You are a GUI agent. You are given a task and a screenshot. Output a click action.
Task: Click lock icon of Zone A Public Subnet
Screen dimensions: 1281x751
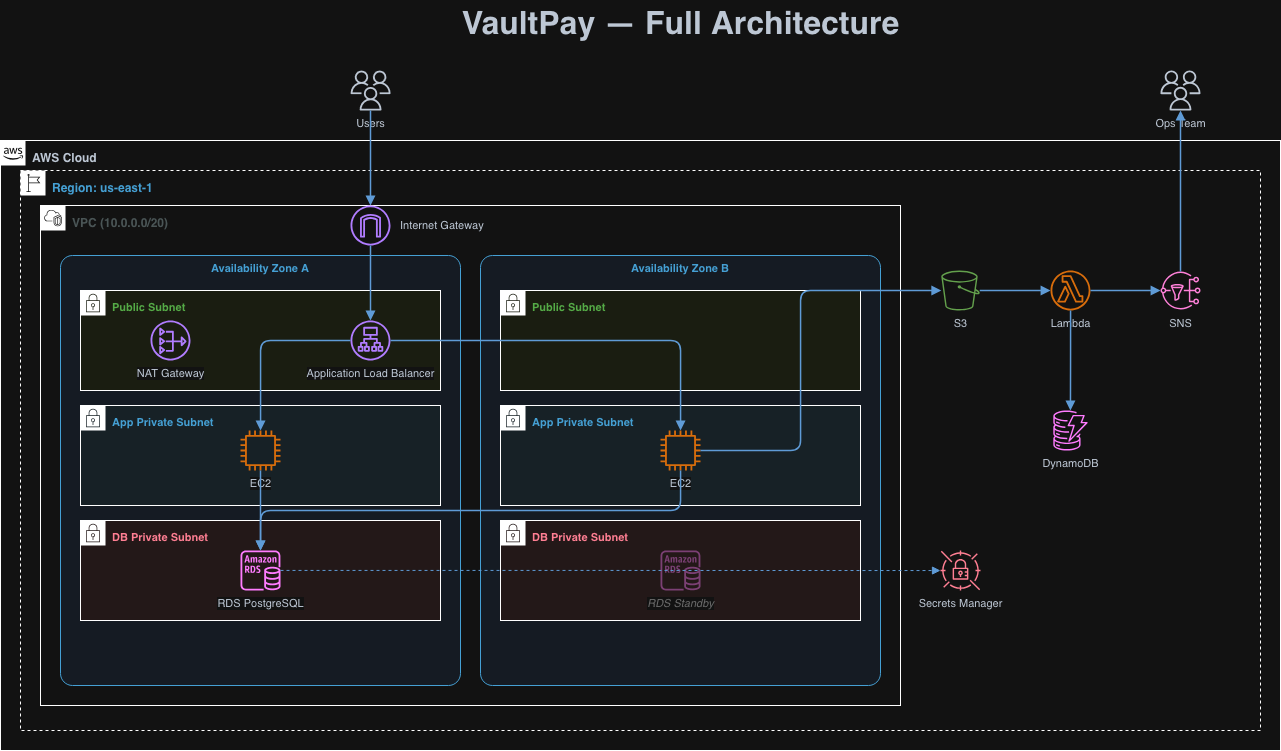tap(93, 303)
